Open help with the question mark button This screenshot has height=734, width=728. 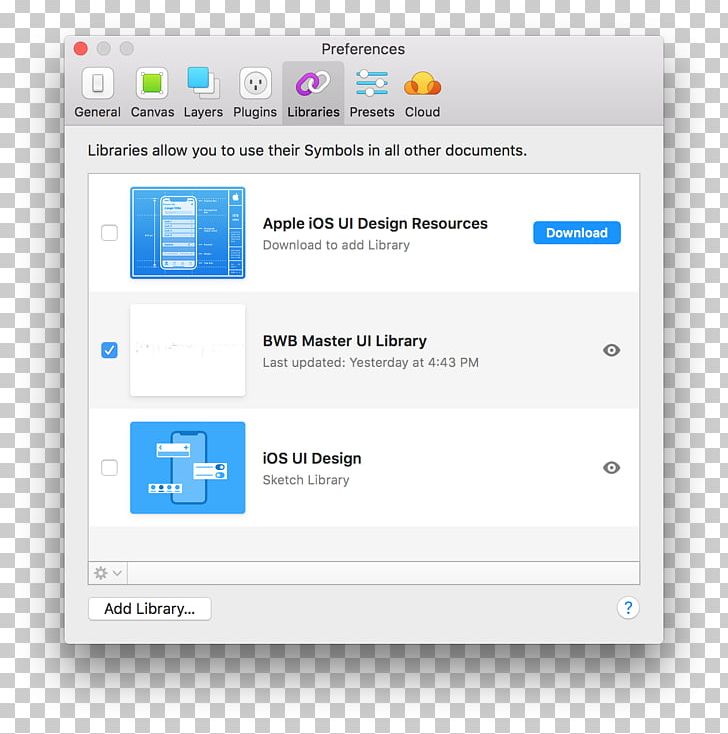[x=628, y=608]
